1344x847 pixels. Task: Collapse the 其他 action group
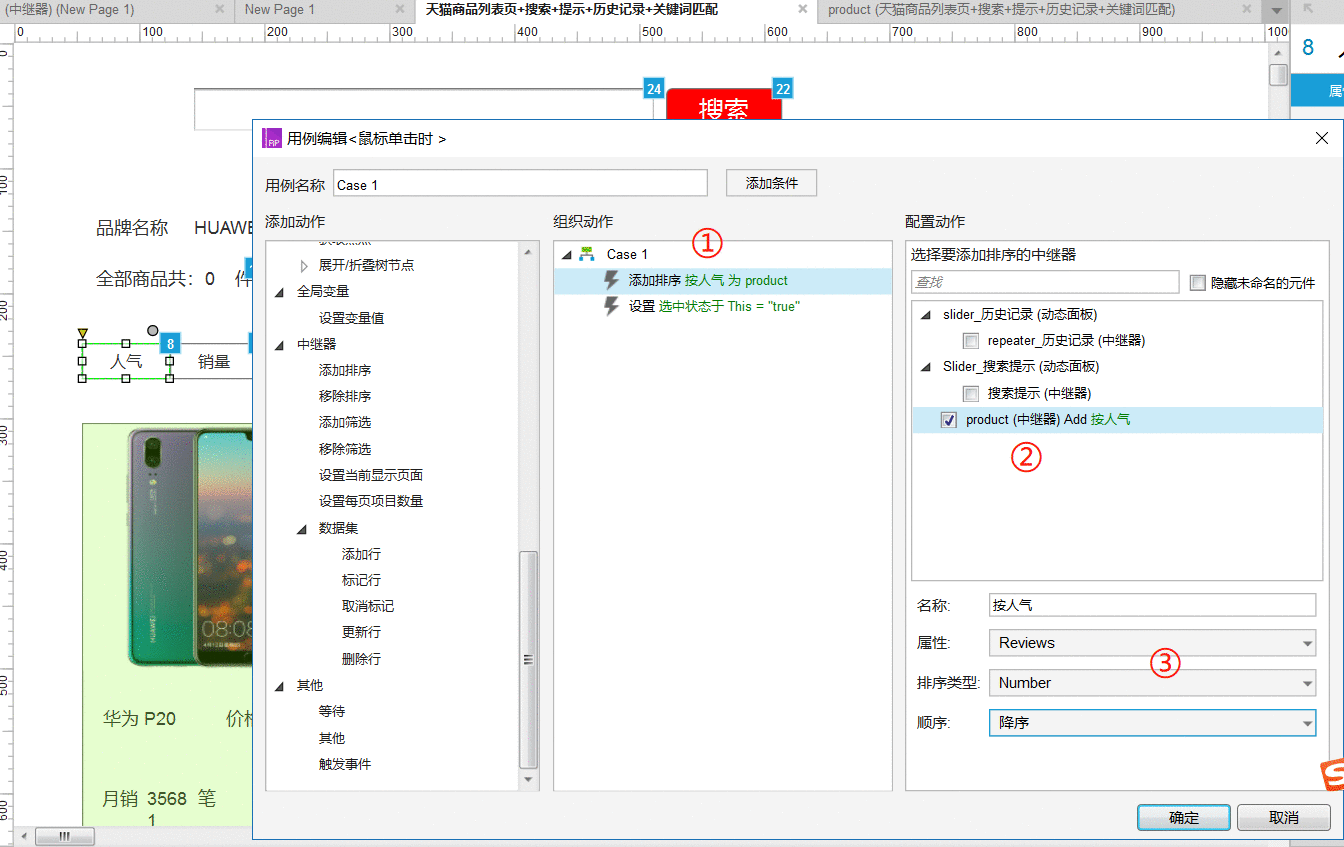coord(279,686)
